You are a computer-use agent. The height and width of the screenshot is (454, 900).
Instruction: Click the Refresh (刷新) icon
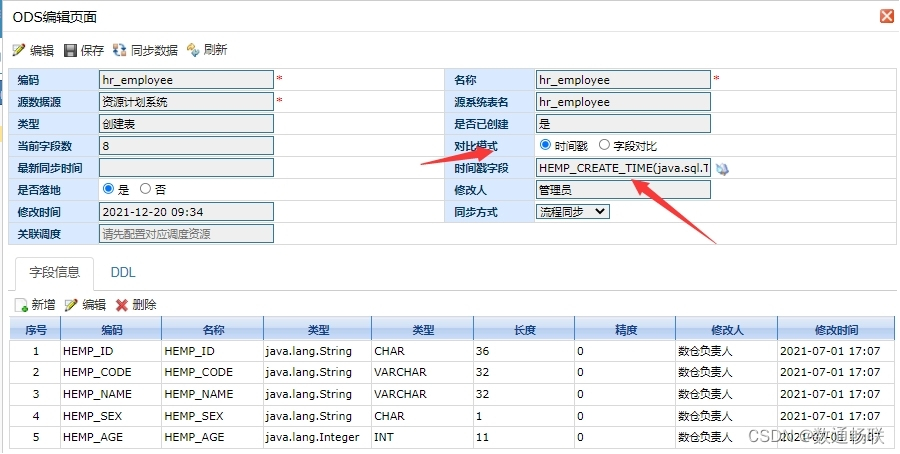[x=193, y=50]
